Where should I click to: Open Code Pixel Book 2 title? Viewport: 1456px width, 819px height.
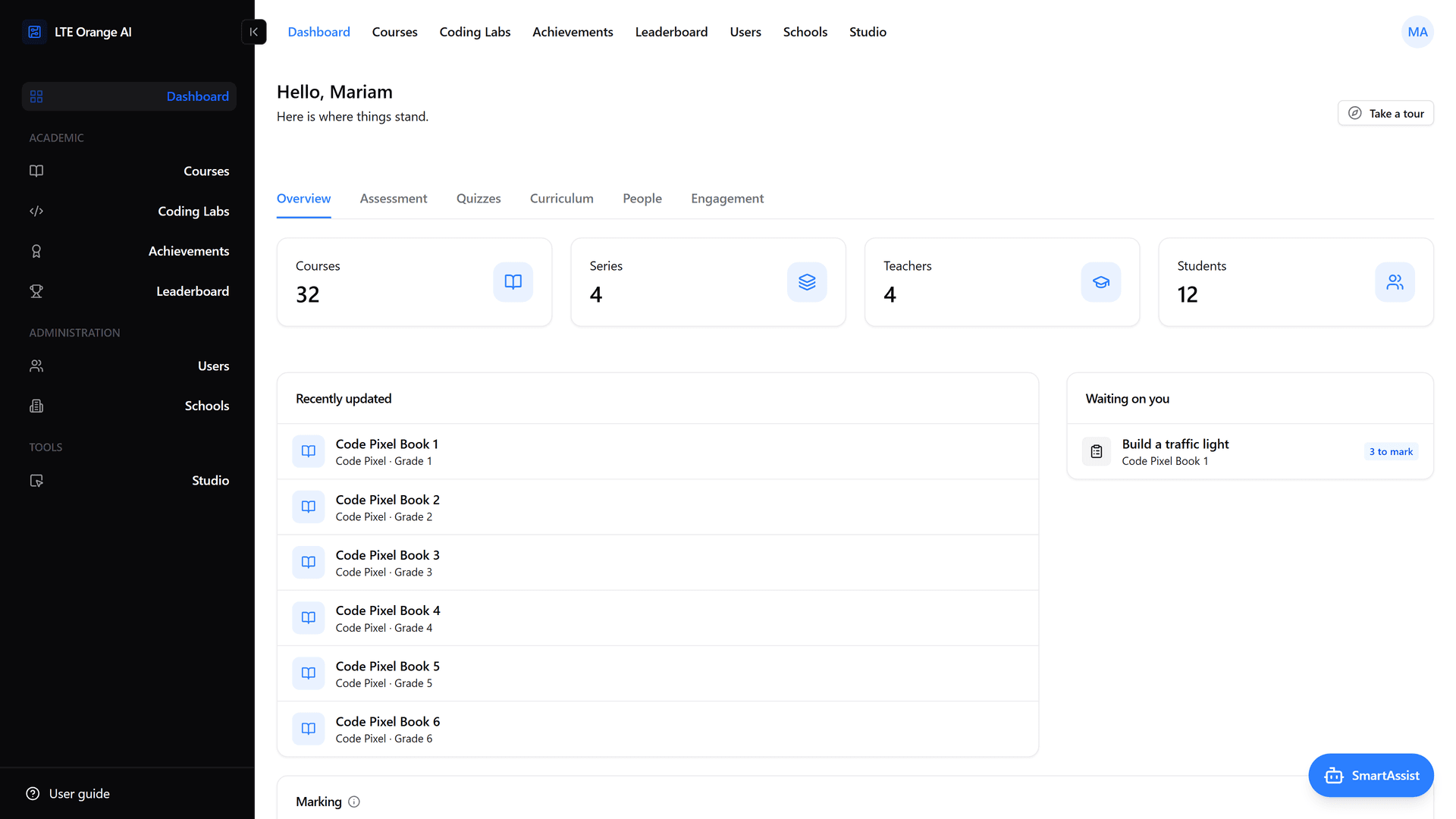[x=388, y=500]
